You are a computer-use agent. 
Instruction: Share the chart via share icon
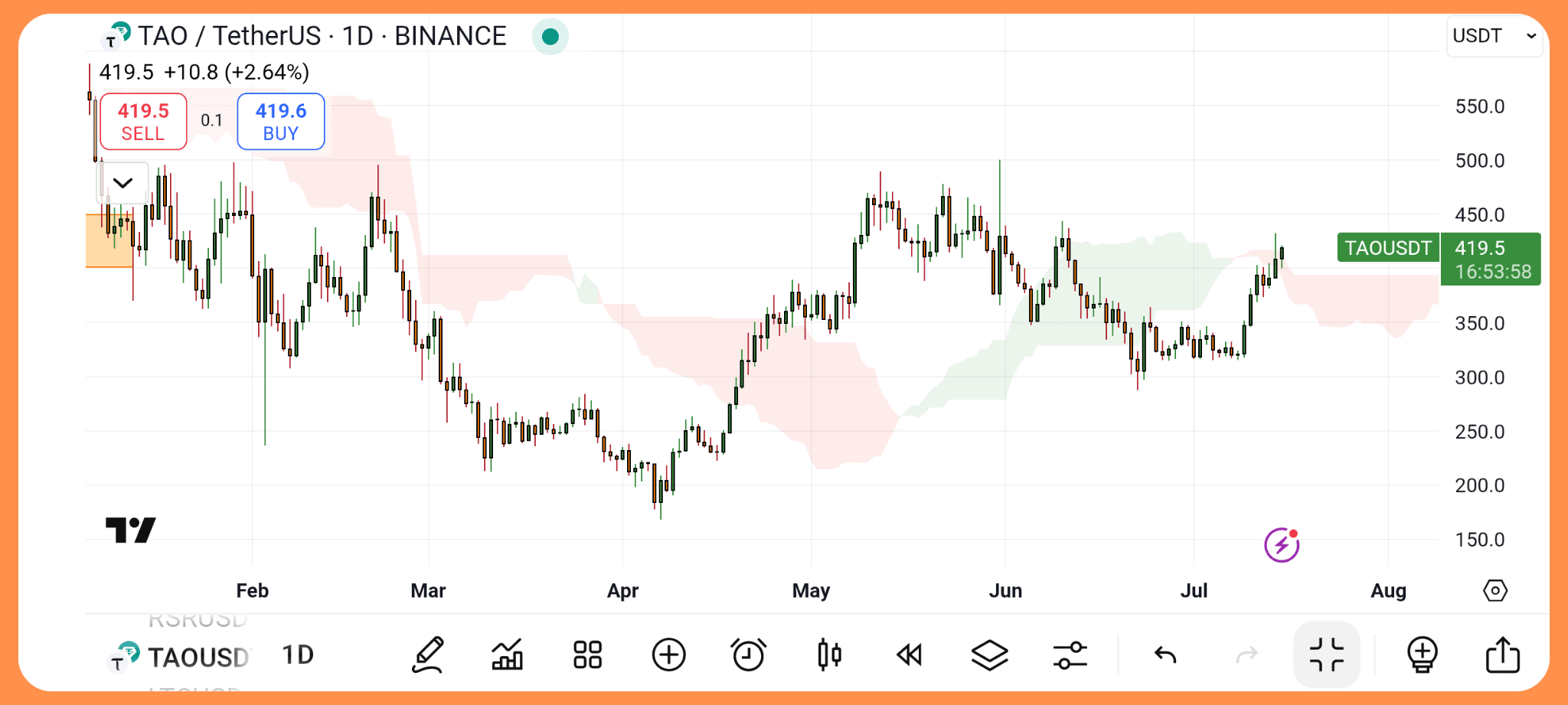[1502, 655]
